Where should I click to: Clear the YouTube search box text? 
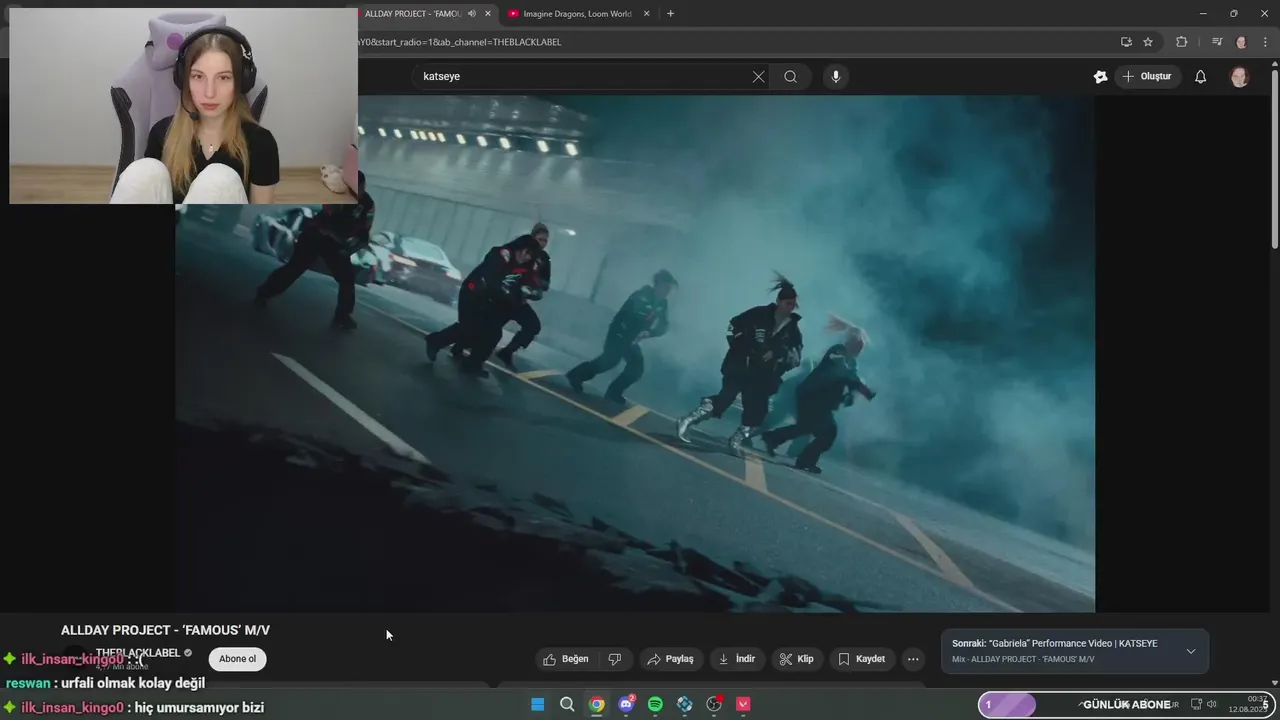(x=758, y=77)
